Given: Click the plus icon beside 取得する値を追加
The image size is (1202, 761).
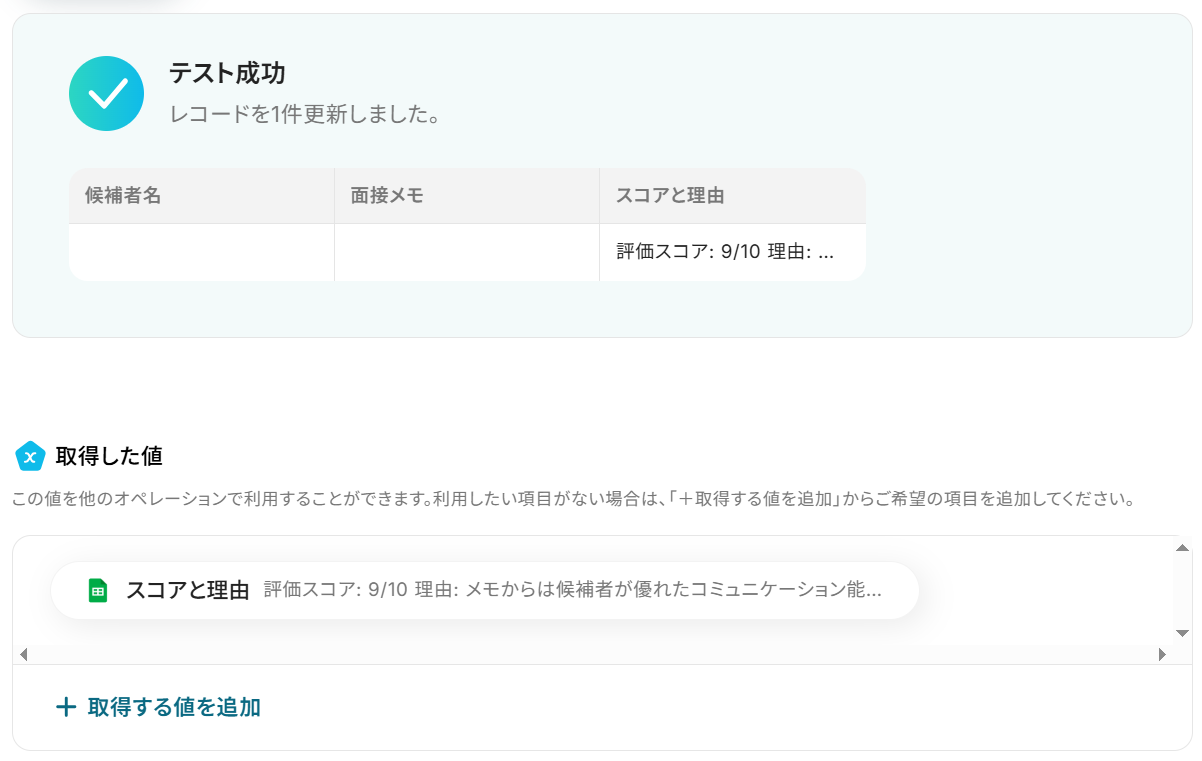Looking at the screenshot, I should [66, 707].
